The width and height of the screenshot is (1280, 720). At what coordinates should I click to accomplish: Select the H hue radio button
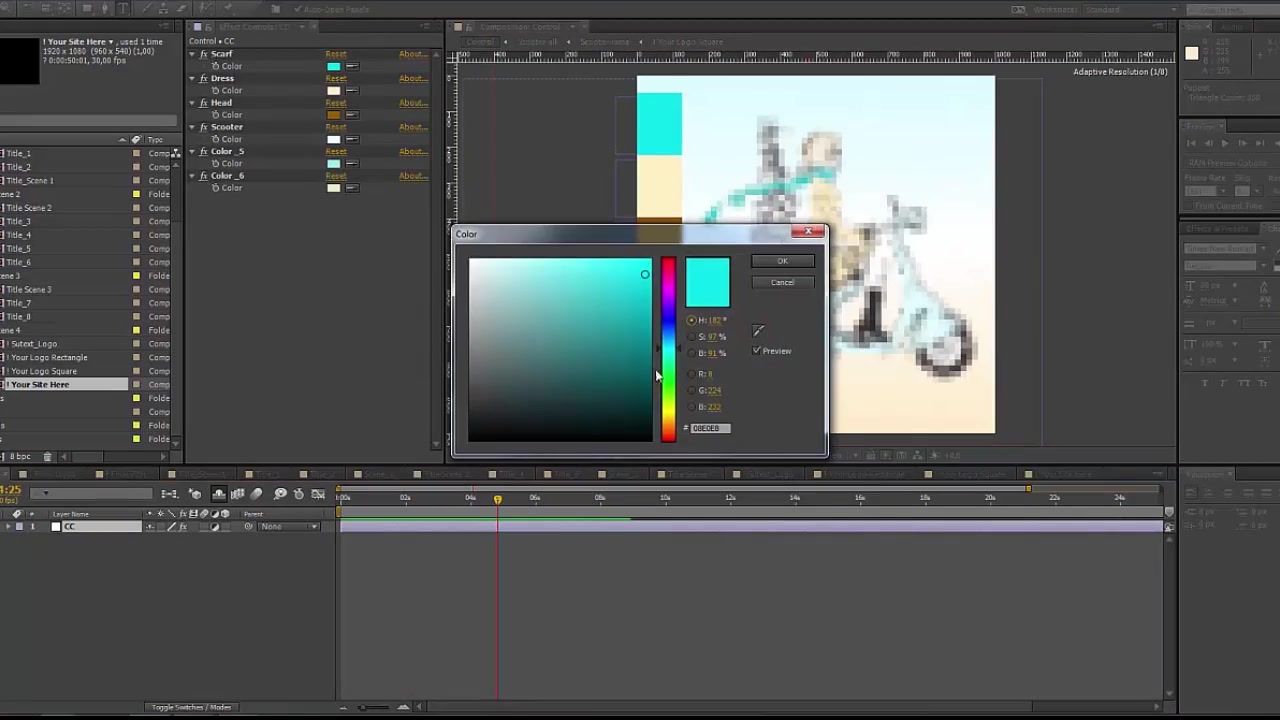coord(691,320)
